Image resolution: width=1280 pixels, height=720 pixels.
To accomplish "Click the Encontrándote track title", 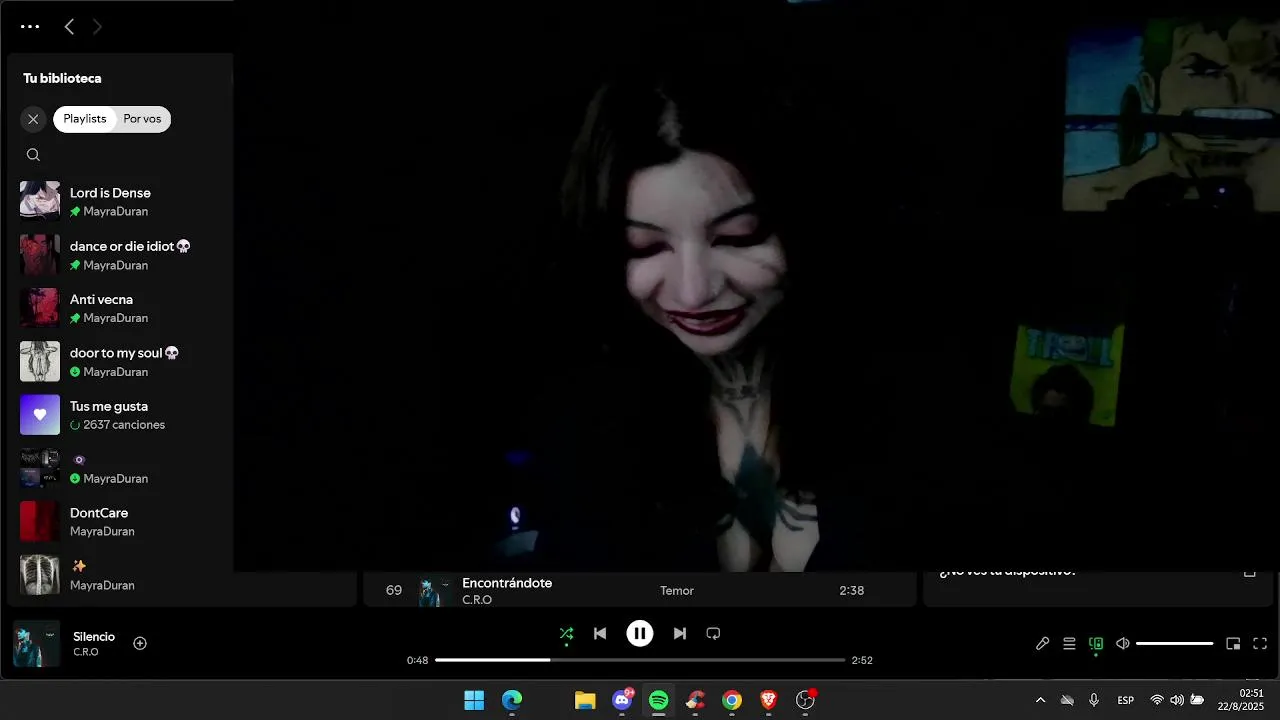I will click(x=507, y=583).
